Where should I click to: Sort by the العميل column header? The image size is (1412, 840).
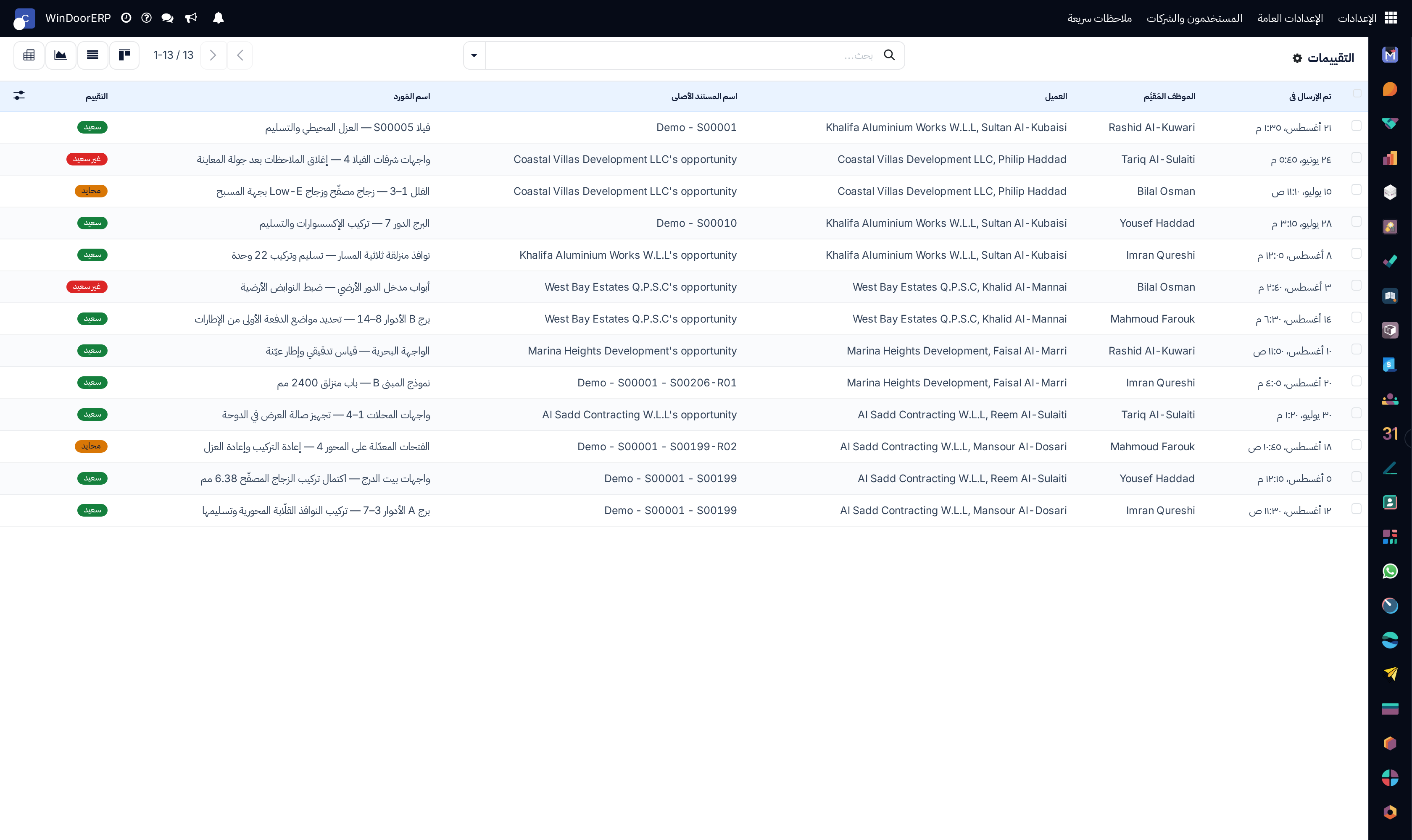click(x=1056, y=96)
